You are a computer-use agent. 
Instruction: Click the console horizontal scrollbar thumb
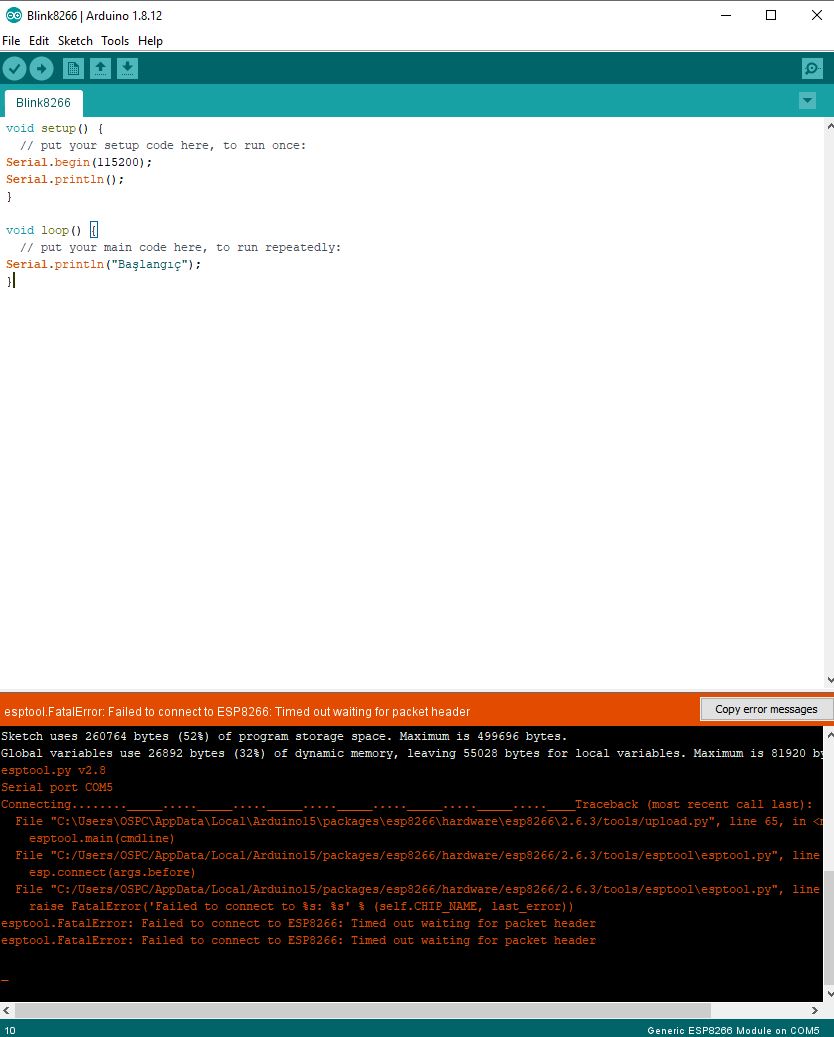(362, 1011)
